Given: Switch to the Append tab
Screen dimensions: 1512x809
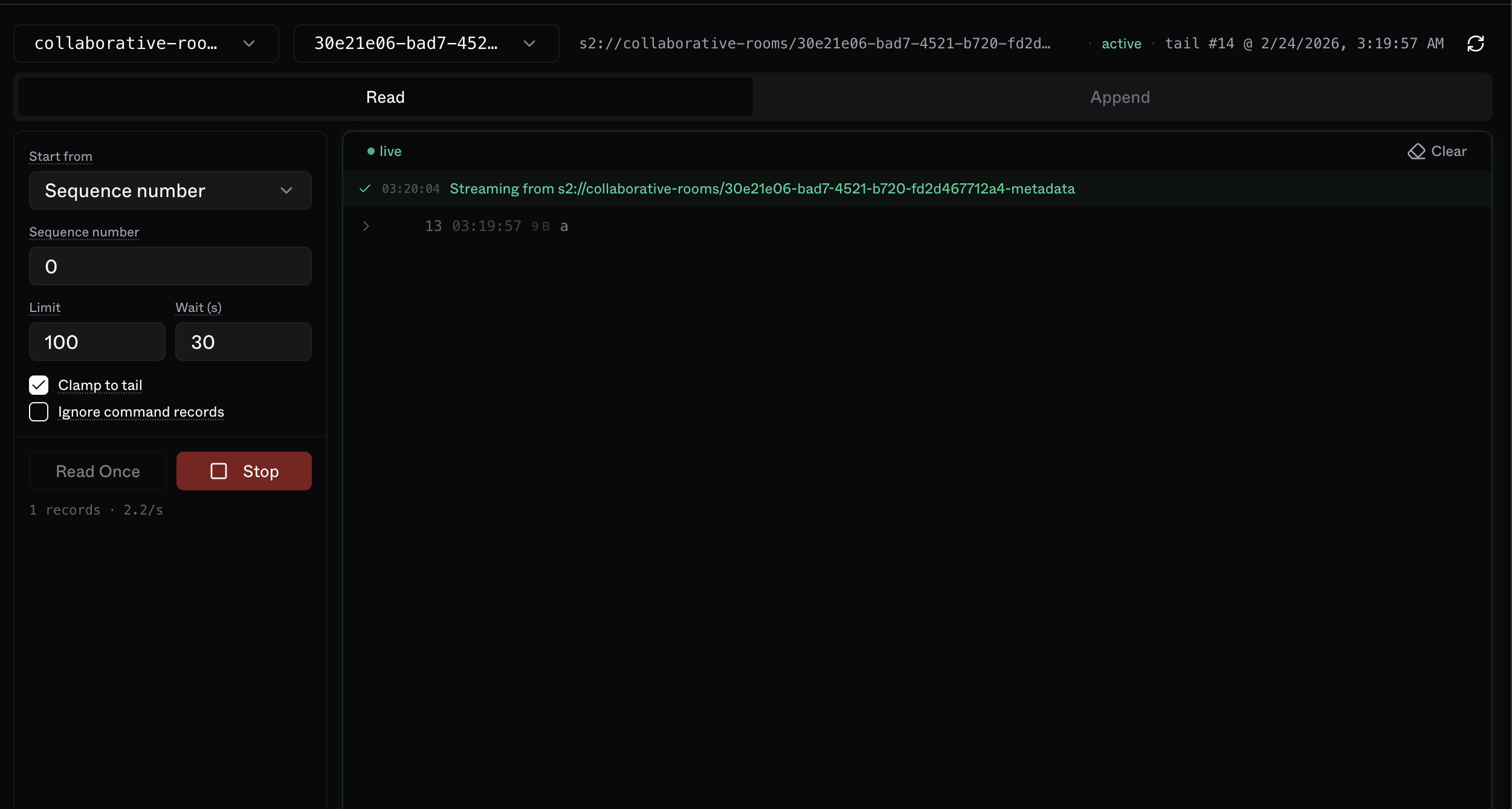Looking at the screenshot, I should [x=1119, y=97].
